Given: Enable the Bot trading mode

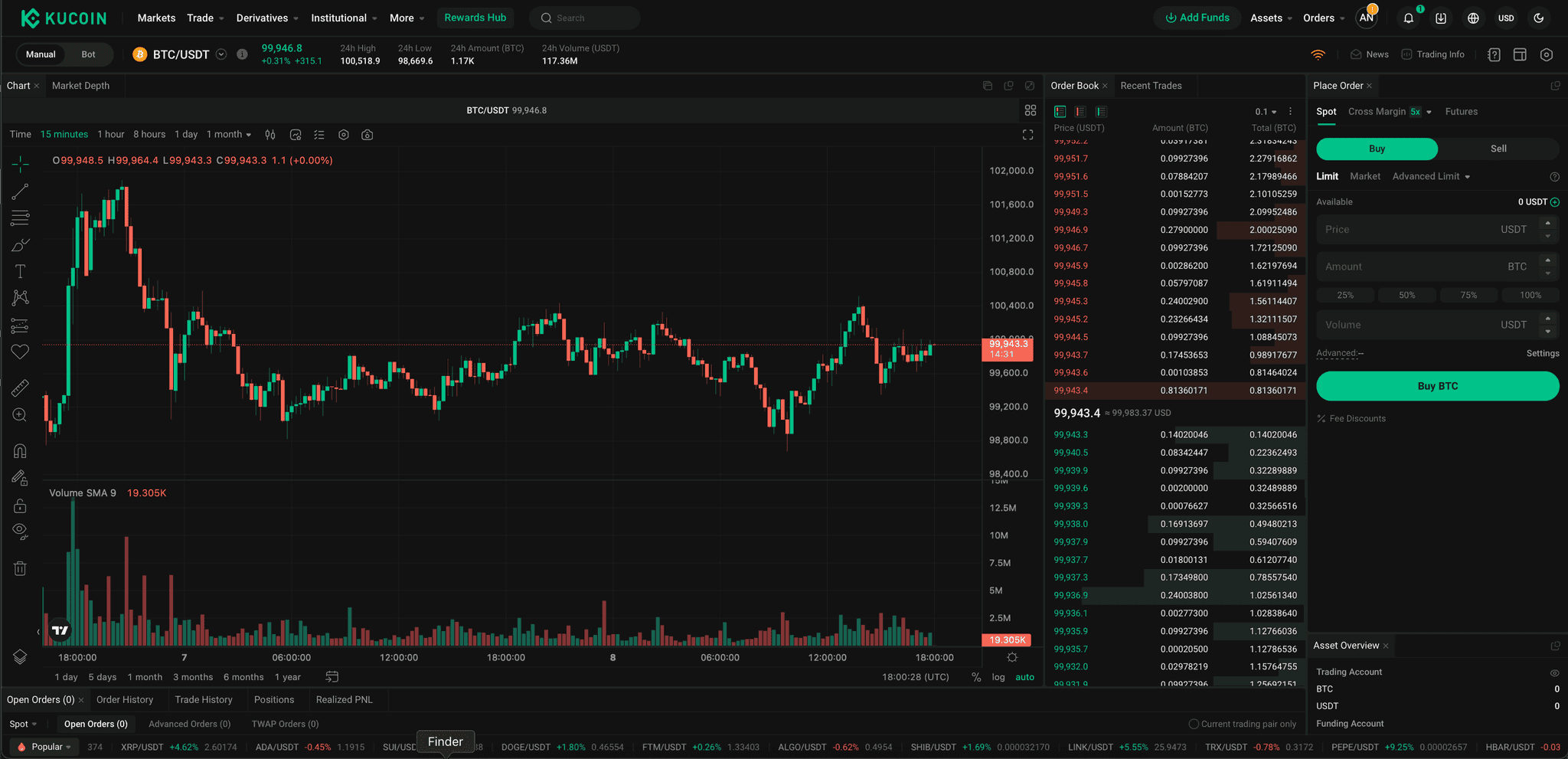Looking at the screenshot, I should [88, 54].
